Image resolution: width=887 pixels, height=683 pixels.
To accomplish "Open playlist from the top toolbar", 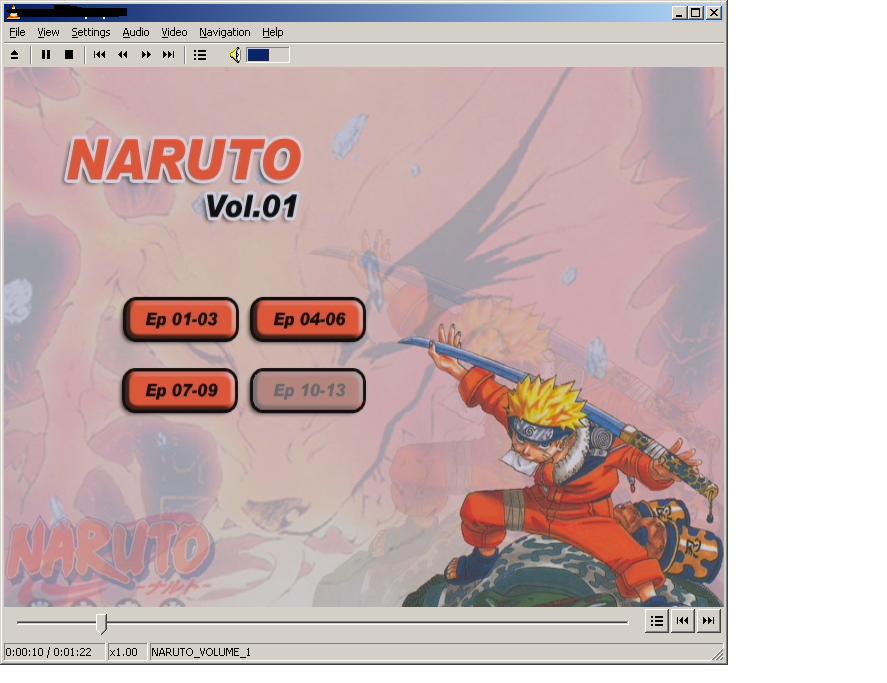I will point(200,55).
